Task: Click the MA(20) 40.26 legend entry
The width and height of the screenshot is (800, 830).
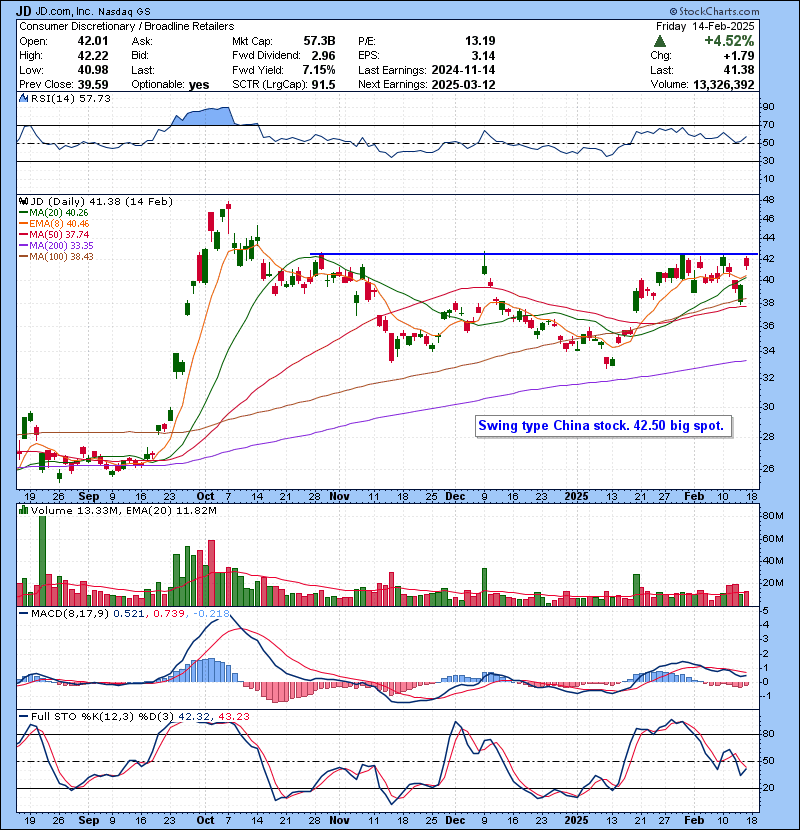Action: click(54, 213)
